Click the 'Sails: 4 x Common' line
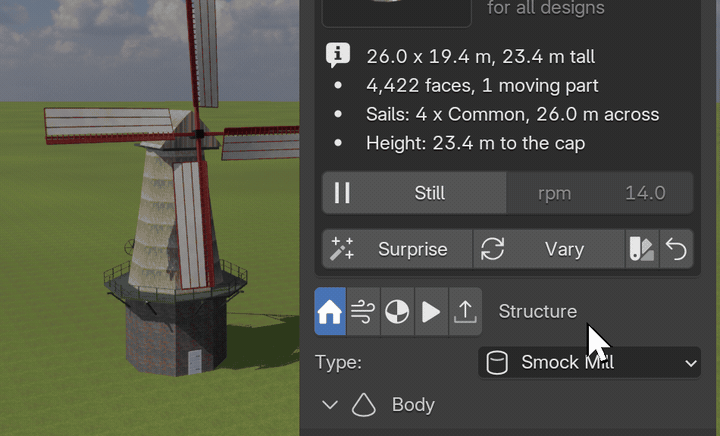The height and width of the screenshot is (436, 720). [x=512, y=114]
